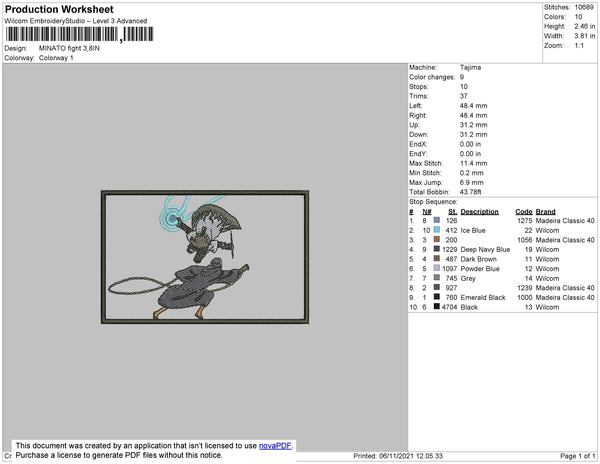Image resolution: width=600 pixels, height=464 pixels.
Task: Click the Max Jump value '6.9 mm'
Action: coord(471,182)
